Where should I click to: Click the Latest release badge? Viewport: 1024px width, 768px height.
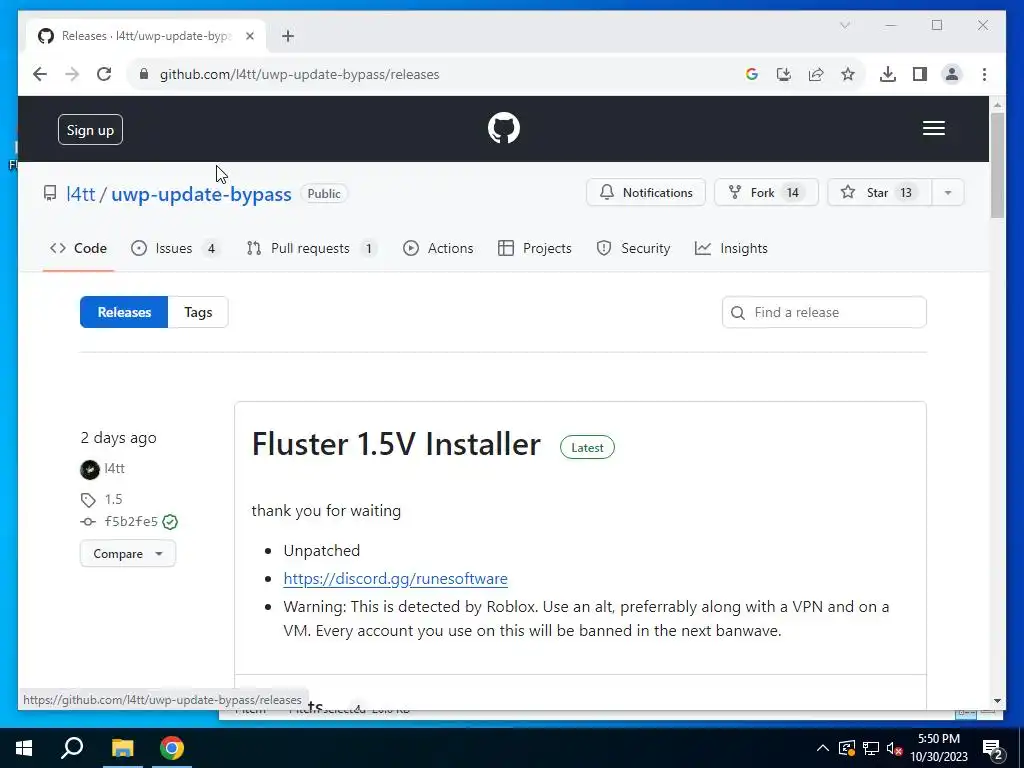[x=587, y=447]
